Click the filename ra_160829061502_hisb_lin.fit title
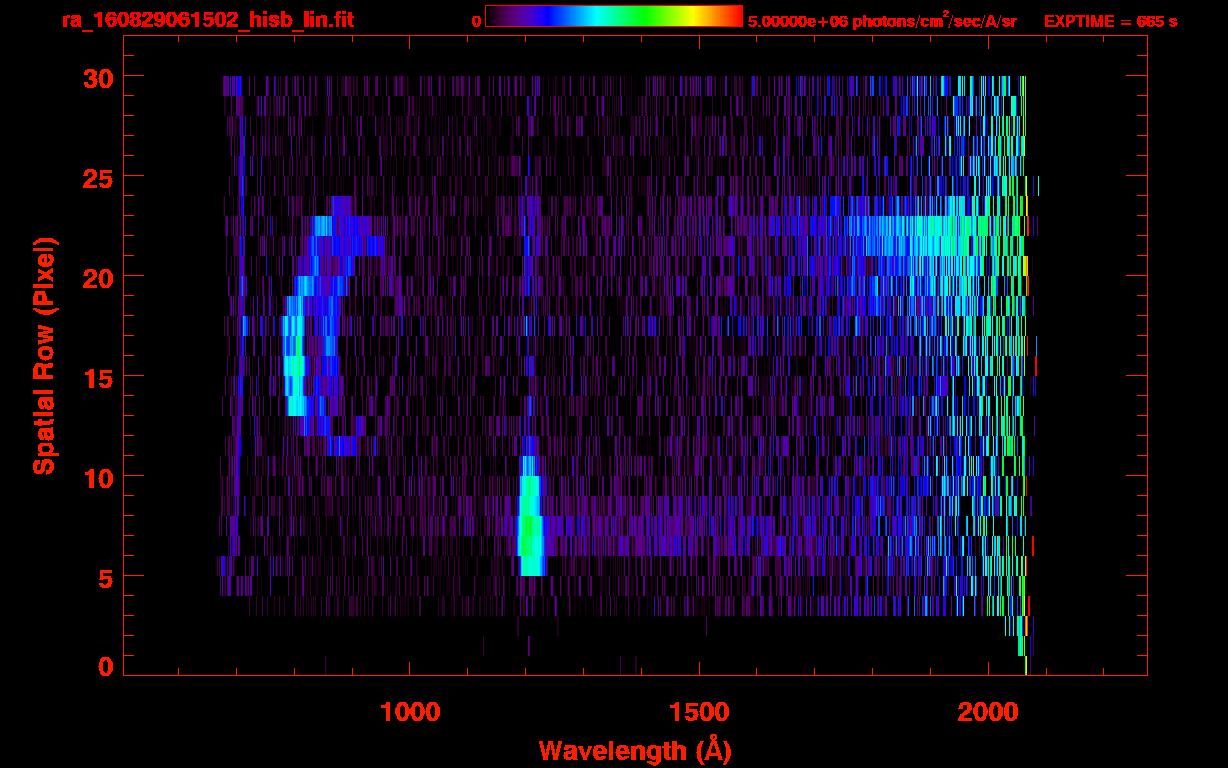This screenshot has height=768, width=1228. 208,20
